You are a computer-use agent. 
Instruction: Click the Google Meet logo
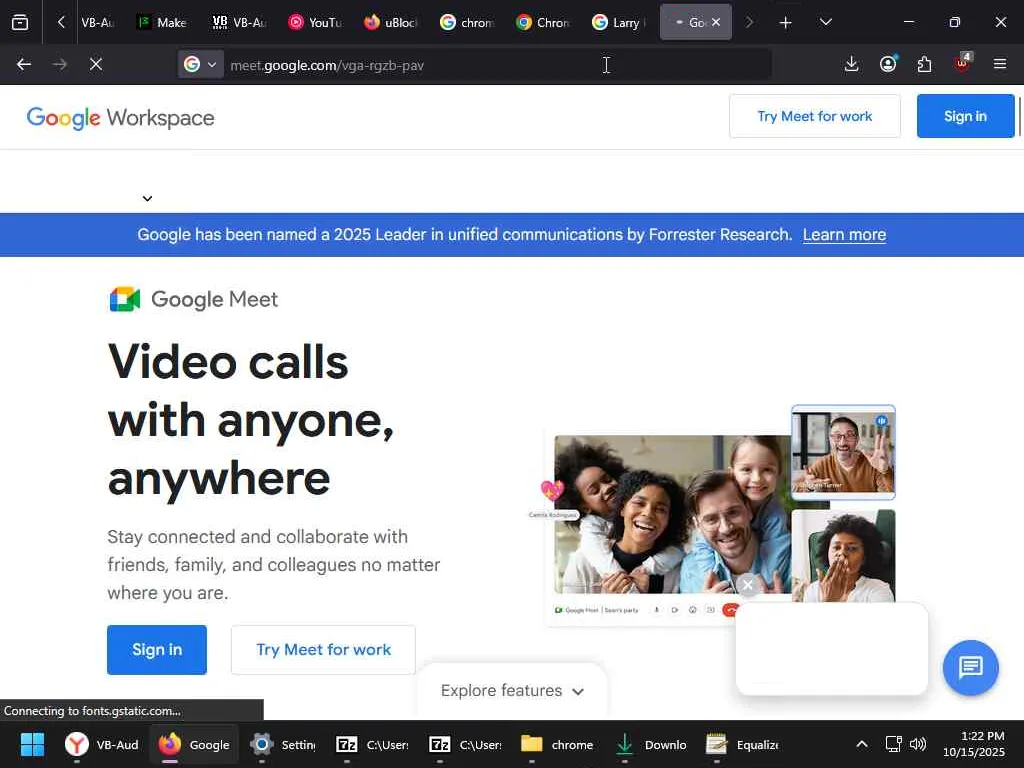coord(193,299)
